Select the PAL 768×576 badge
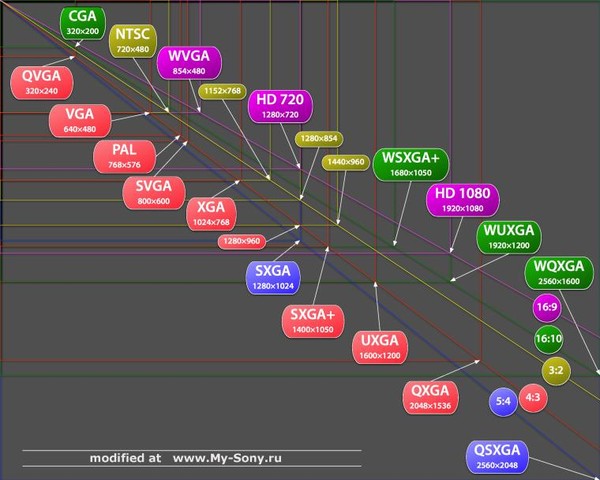Viewport: 600px width, 480px height. point(124,157)
